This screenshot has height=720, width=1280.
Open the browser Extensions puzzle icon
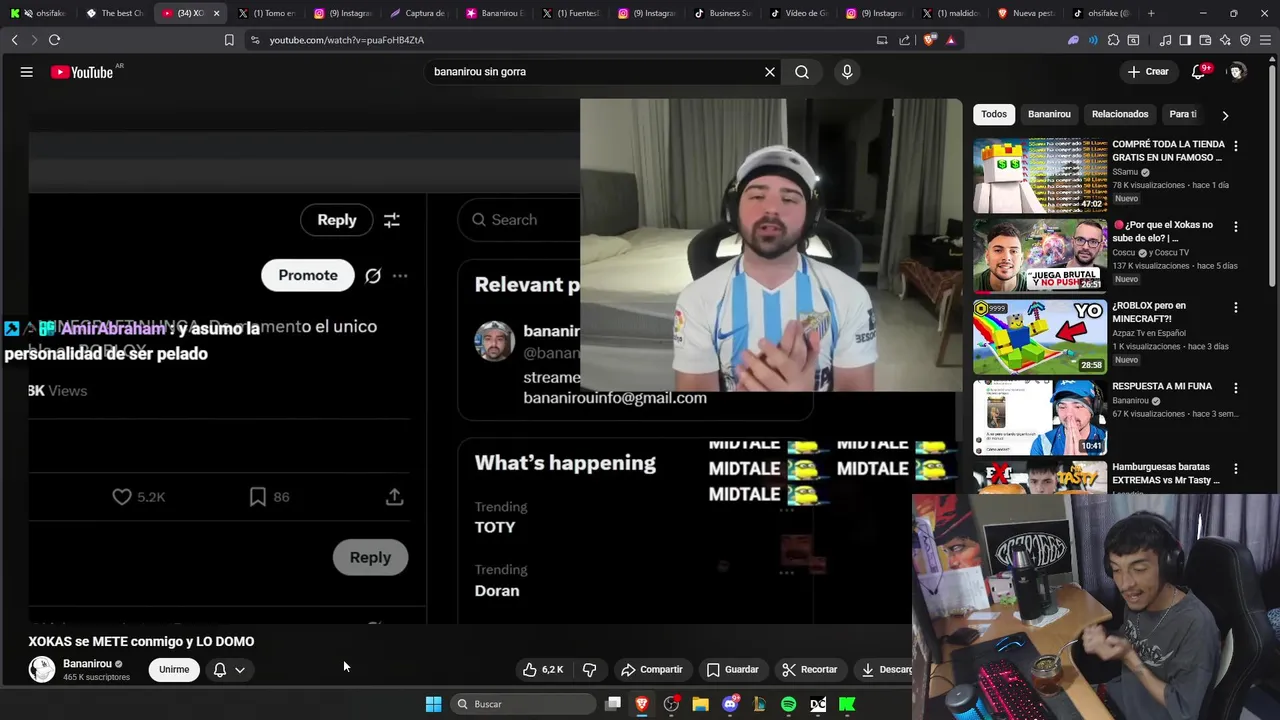point(1113,40)
